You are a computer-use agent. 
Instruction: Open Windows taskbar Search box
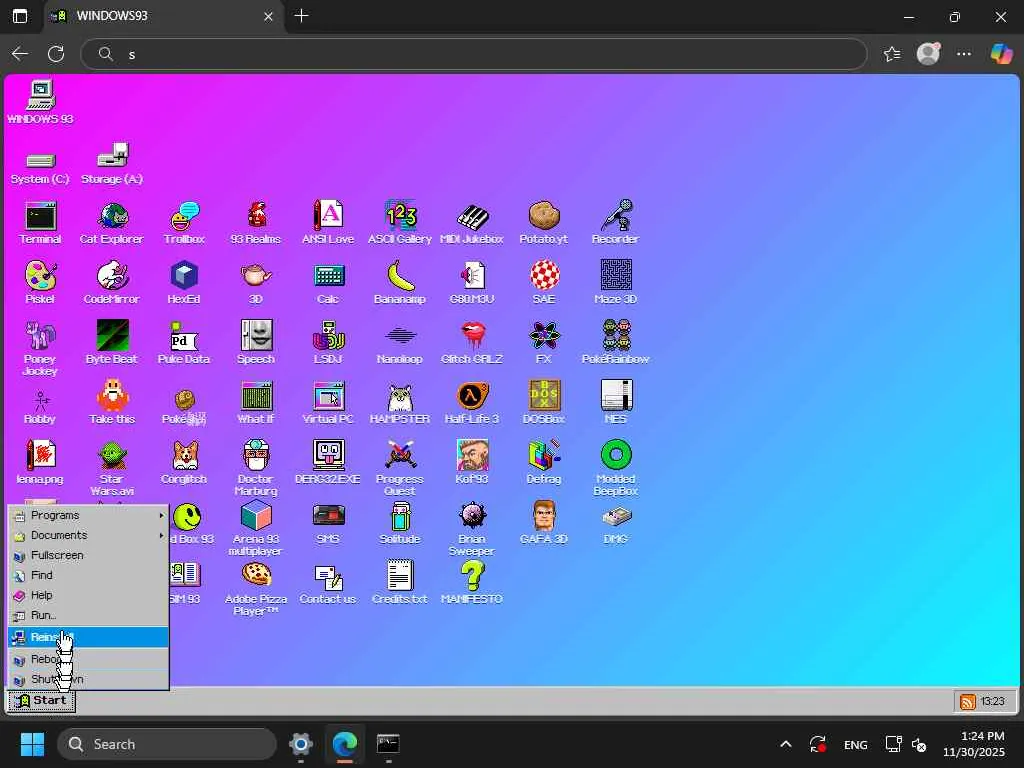[x=167, y=744]
